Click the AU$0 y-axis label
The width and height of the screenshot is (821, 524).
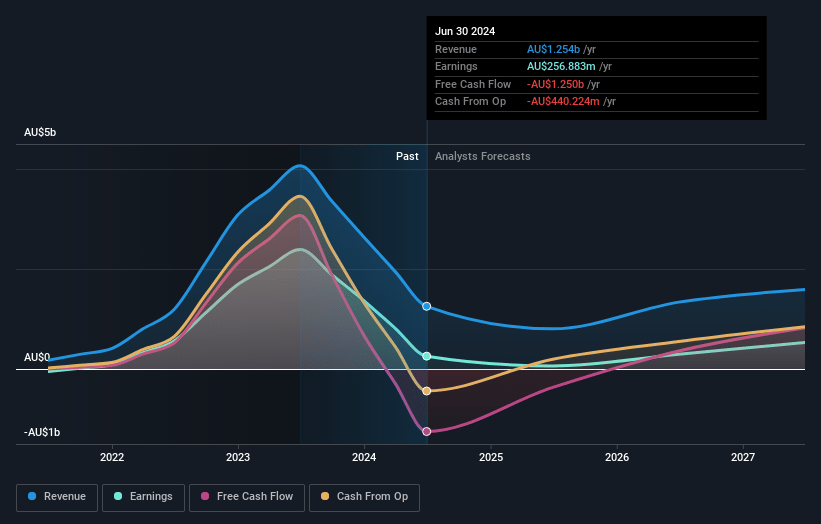(x=37, y=358)
